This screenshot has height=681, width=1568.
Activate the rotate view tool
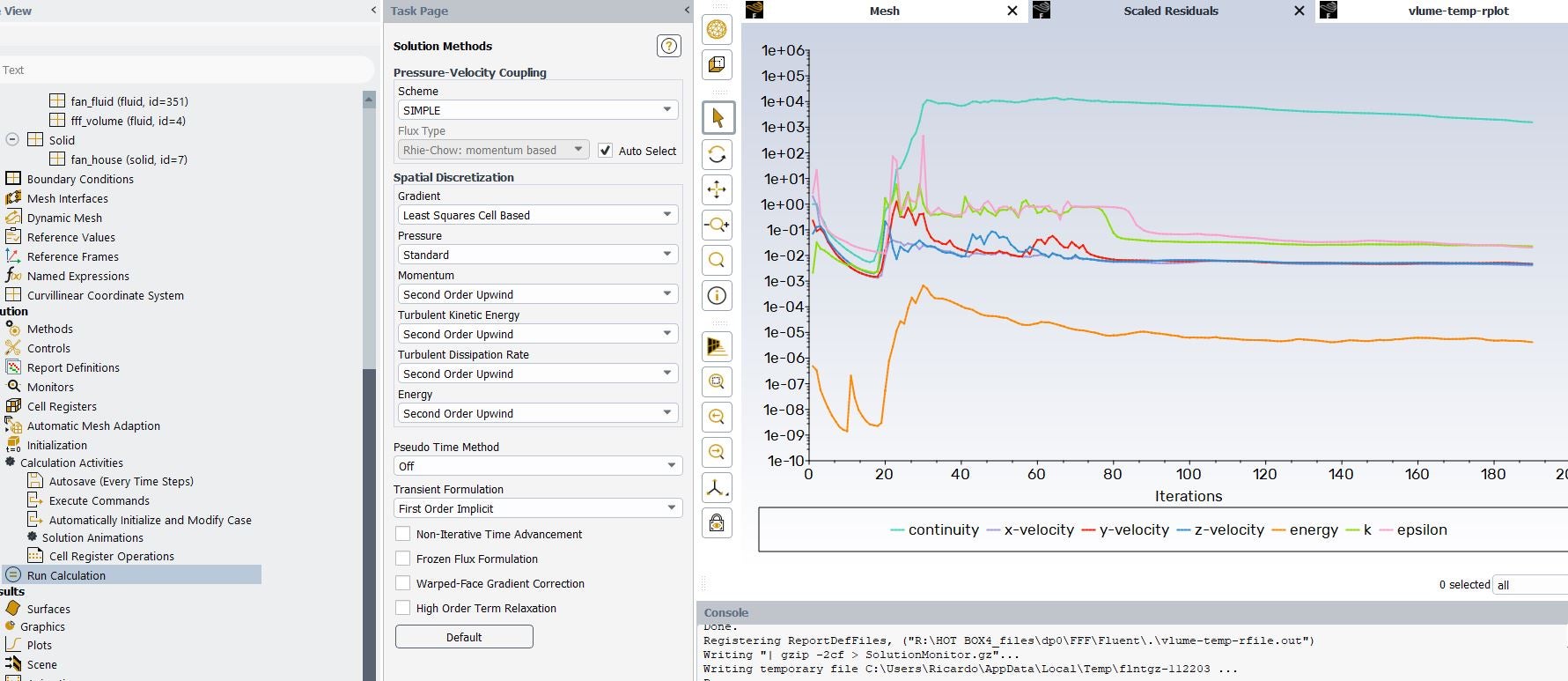[718, 155]
